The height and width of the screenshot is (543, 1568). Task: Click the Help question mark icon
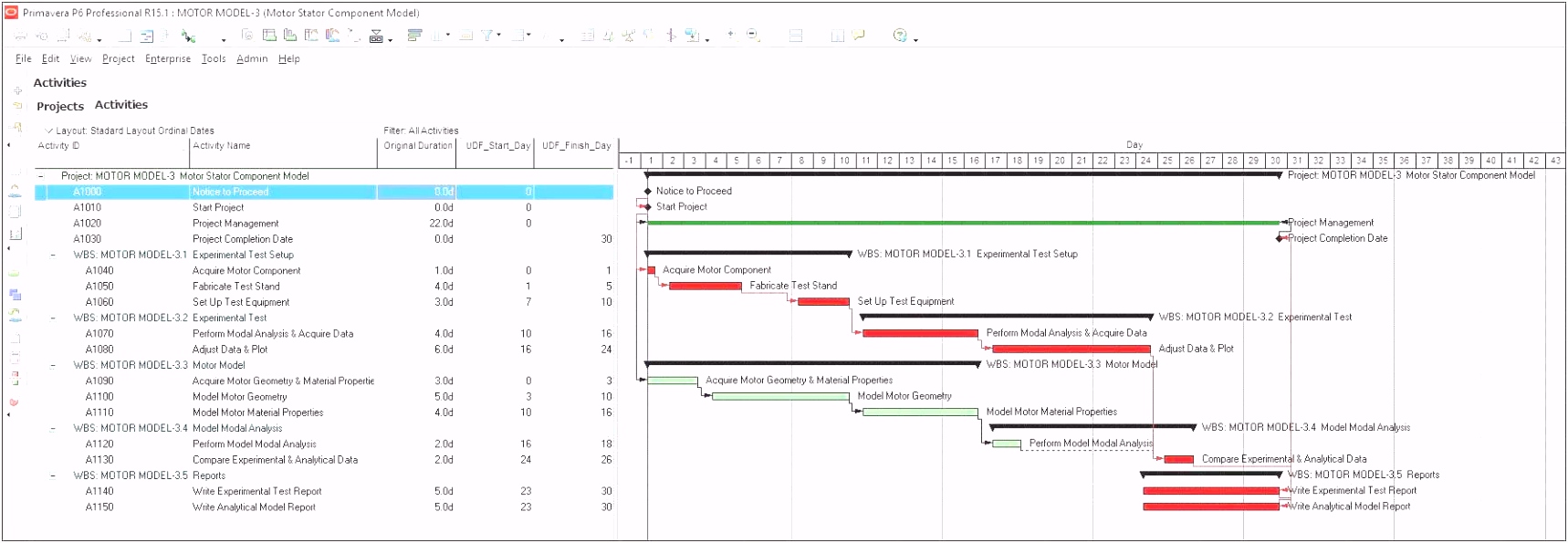pos(900,35)
